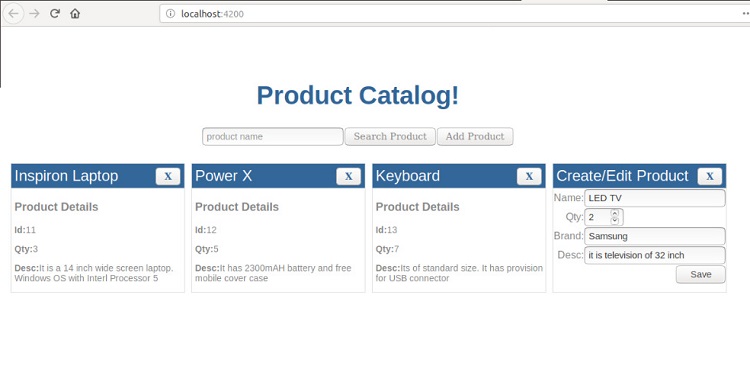Close the Inspiron Laptop card
This screenshot has height=391, width=750.
(168, 176)
